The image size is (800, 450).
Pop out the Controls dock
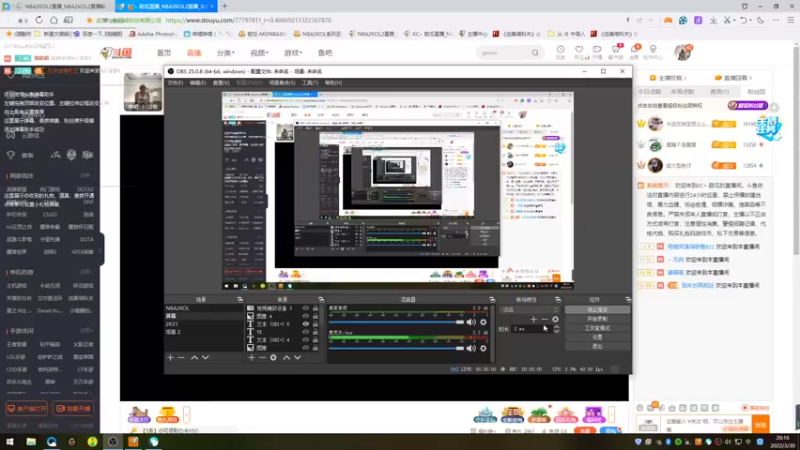(628, 299)
